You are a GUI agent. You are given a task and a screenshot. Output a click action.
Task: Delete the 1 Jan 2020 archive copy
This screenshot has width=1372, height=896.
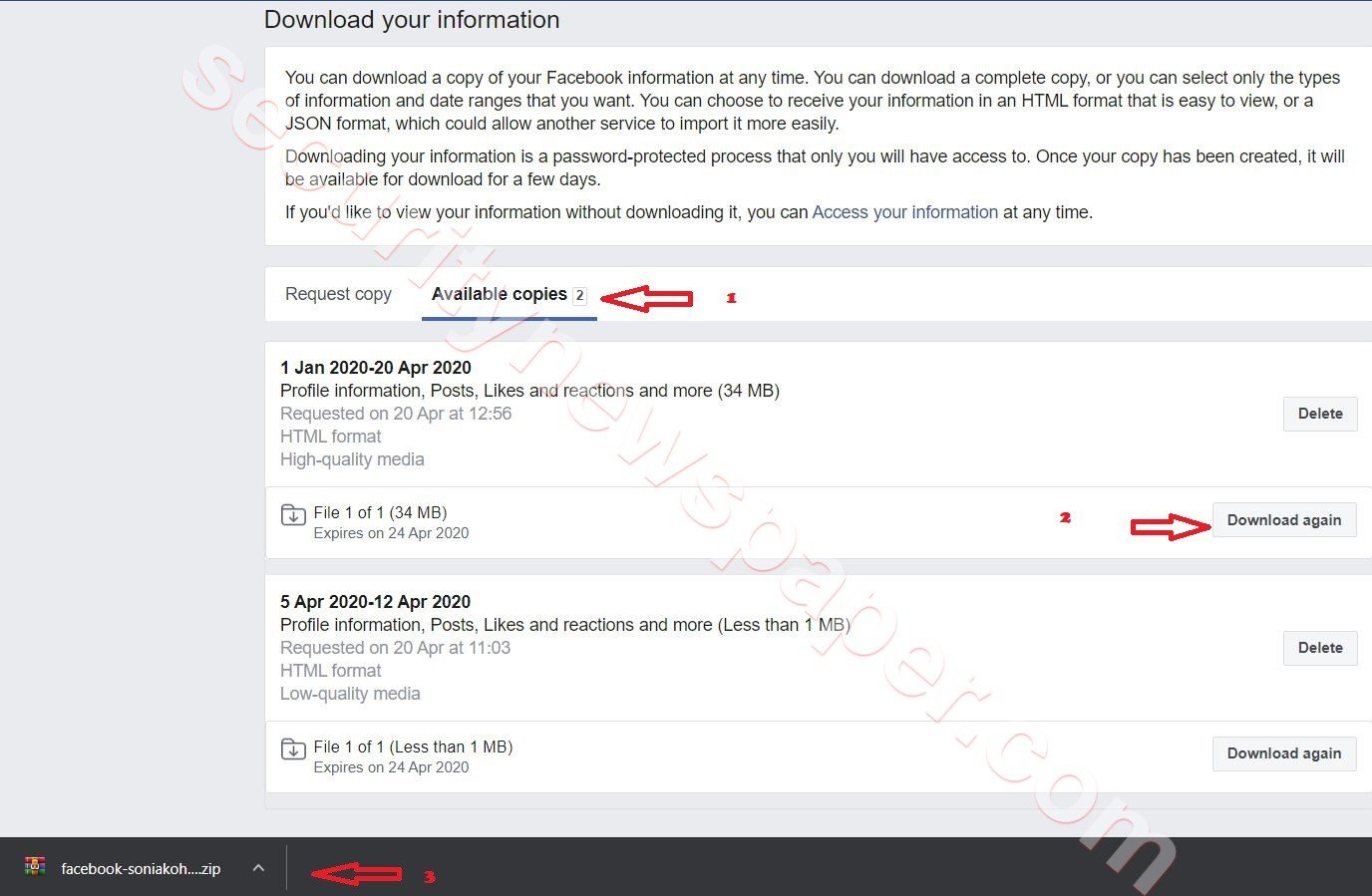click(1319, 413)
